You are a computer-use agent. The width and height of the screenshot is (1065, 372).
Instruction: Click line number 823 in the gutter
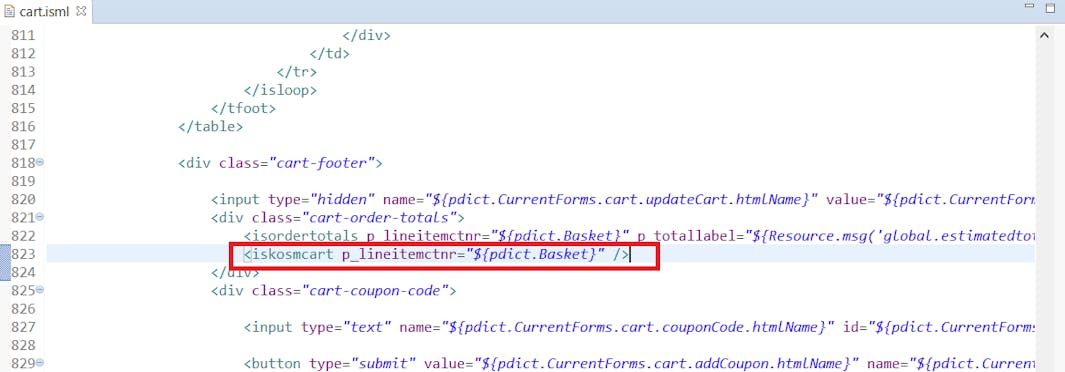pos(23,254)
